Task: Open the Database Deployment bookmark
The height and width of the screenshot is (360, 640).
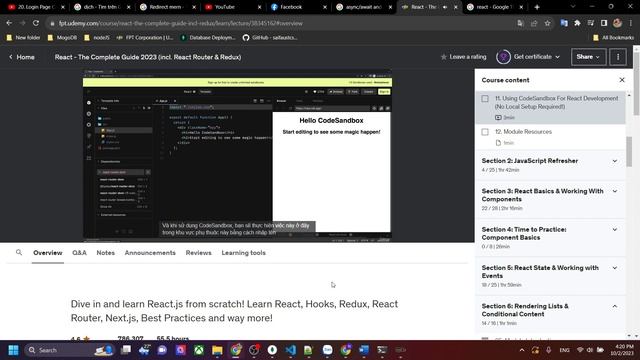Action: click(x=208, y=38)
